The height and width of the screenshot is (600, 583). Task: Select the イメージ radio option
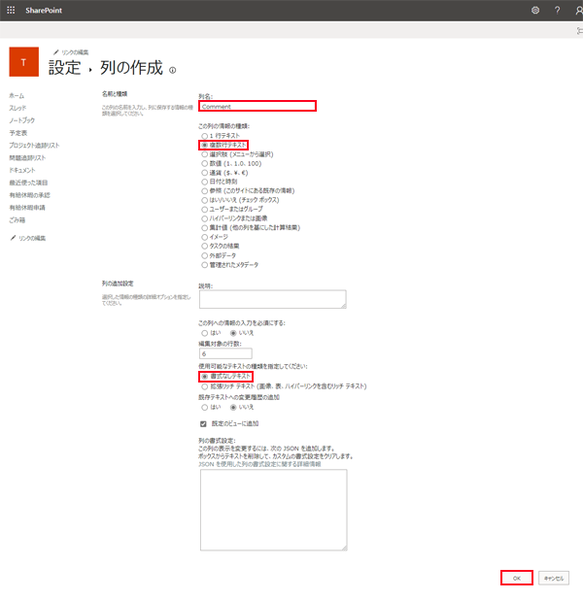(x=205, y=237)
